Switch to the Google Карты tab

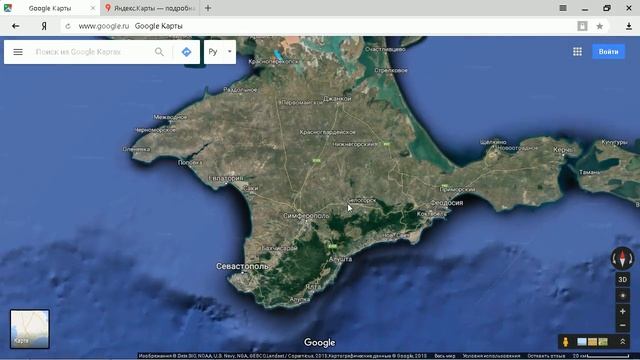[49, 8]
